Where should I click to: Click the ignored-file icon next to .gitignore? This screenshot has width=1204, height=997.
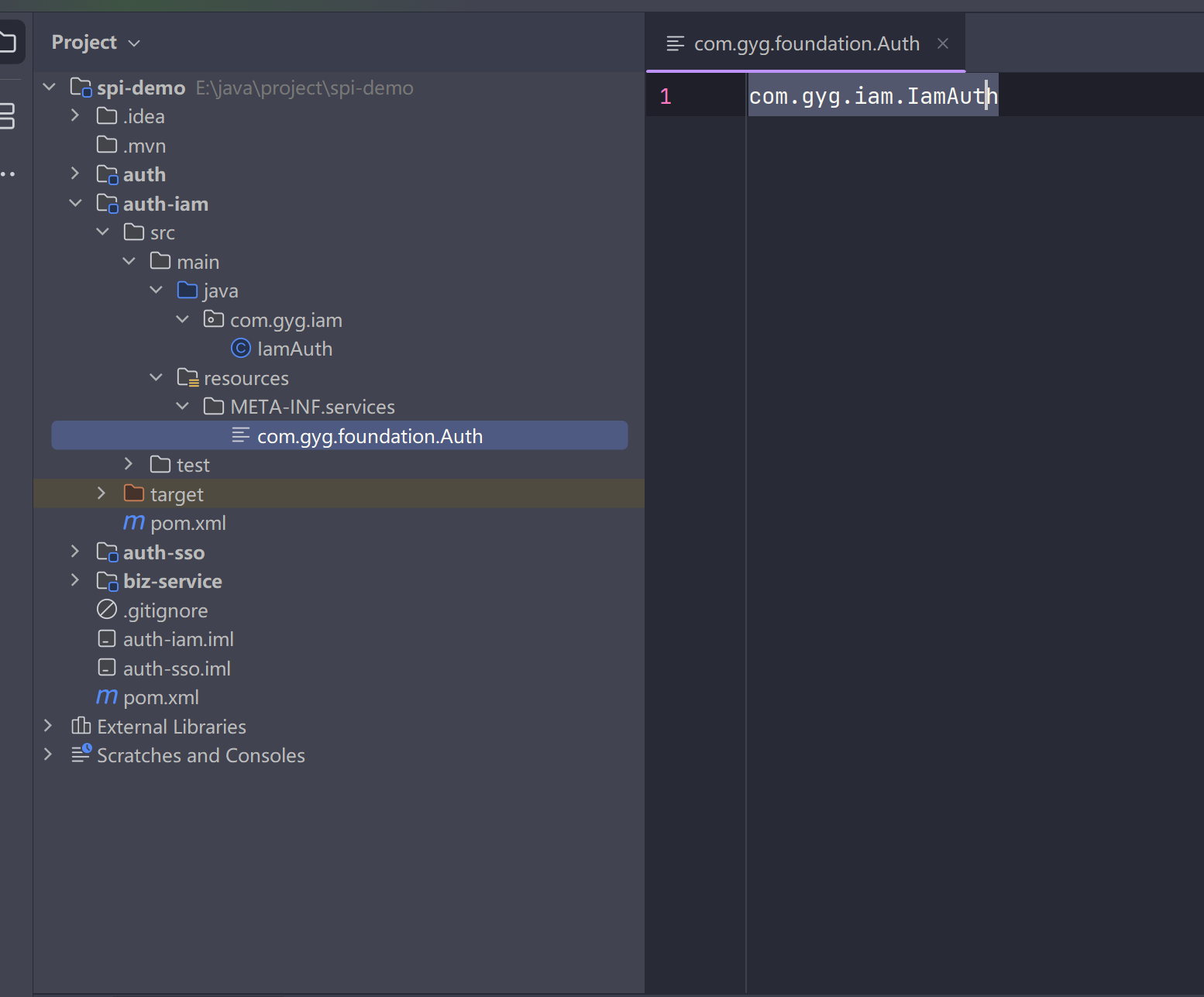pyautogui.click(x=107, y=610)
